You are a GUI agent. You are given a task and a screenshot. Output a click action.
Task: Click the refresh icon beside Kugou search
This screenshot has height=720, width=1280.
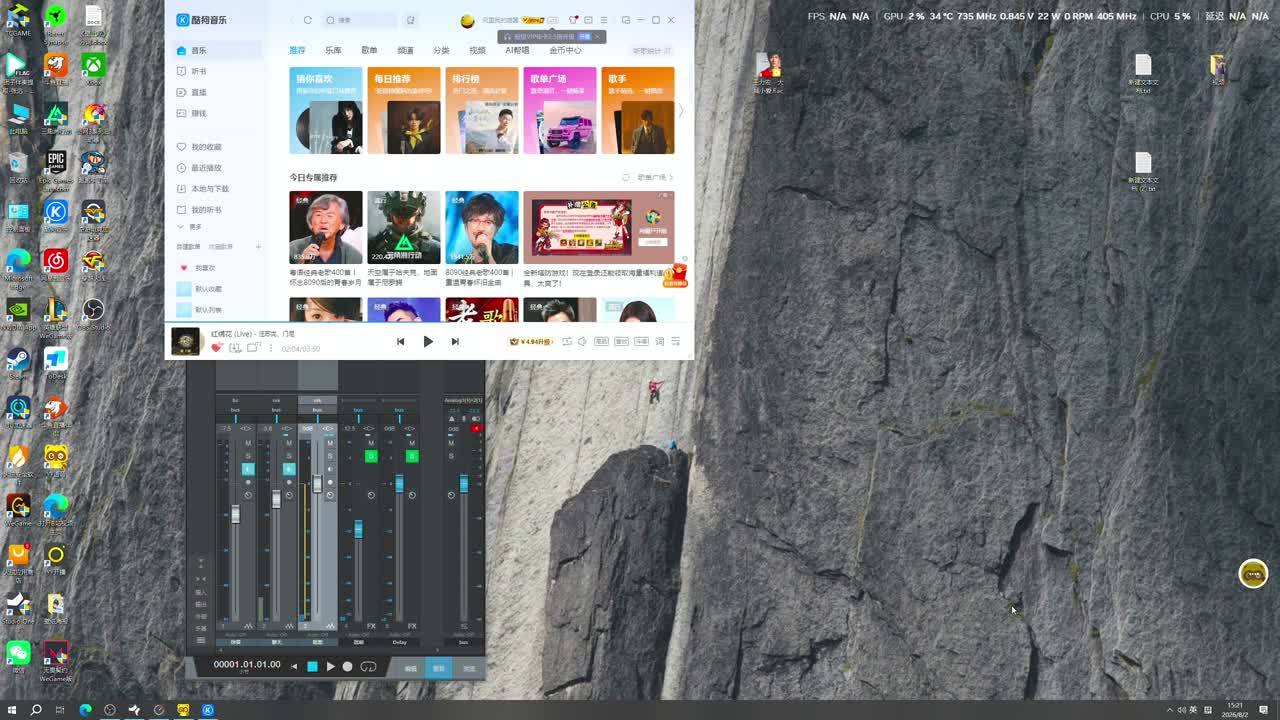[307, 20]
